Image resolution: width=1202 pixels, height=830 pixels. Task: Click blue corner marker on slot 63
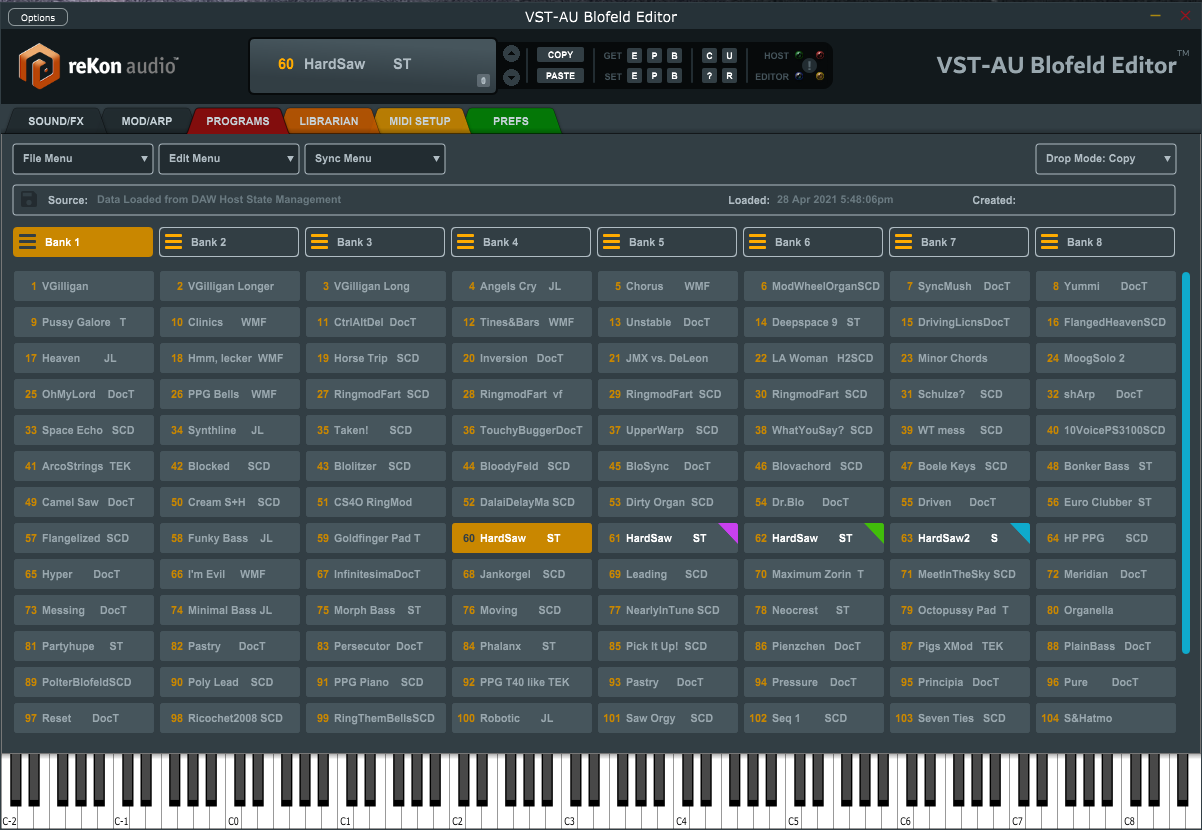(1023, 530)
